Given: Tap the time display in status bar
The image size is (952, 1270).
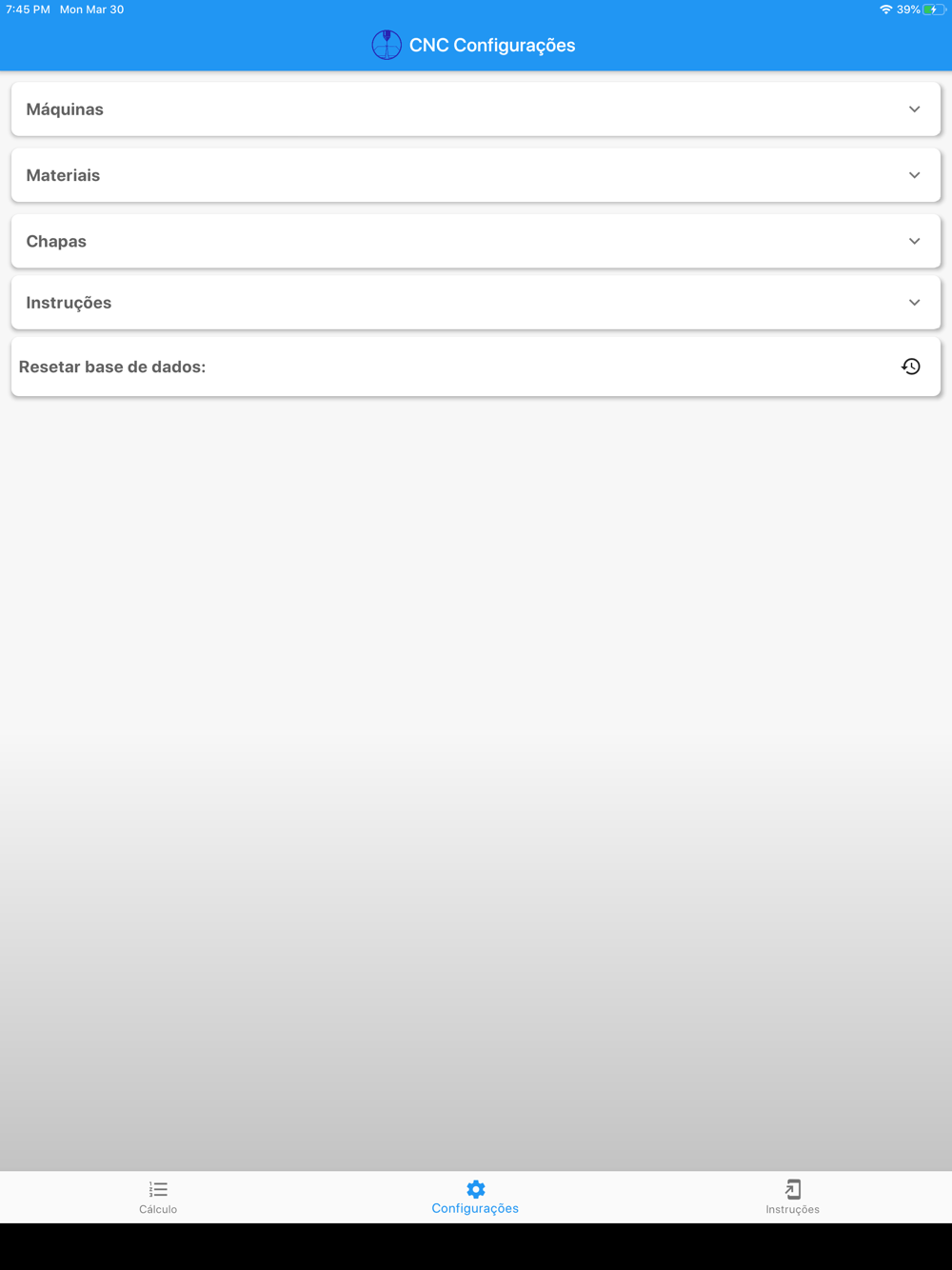Looking at the screenshot, I should 28,10.
